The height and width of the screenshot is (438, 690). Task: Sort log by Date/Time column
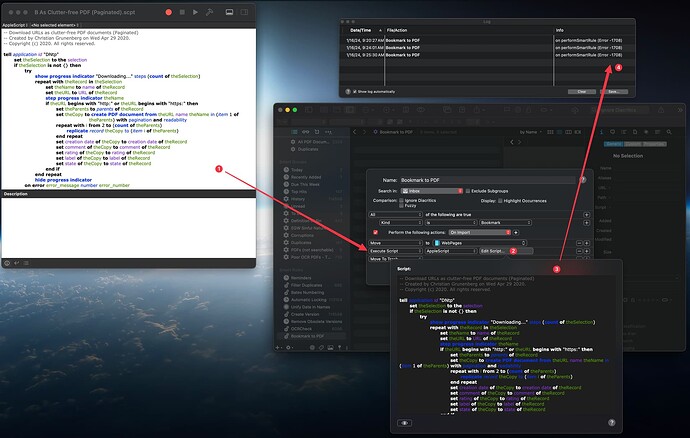coord(363,30)
